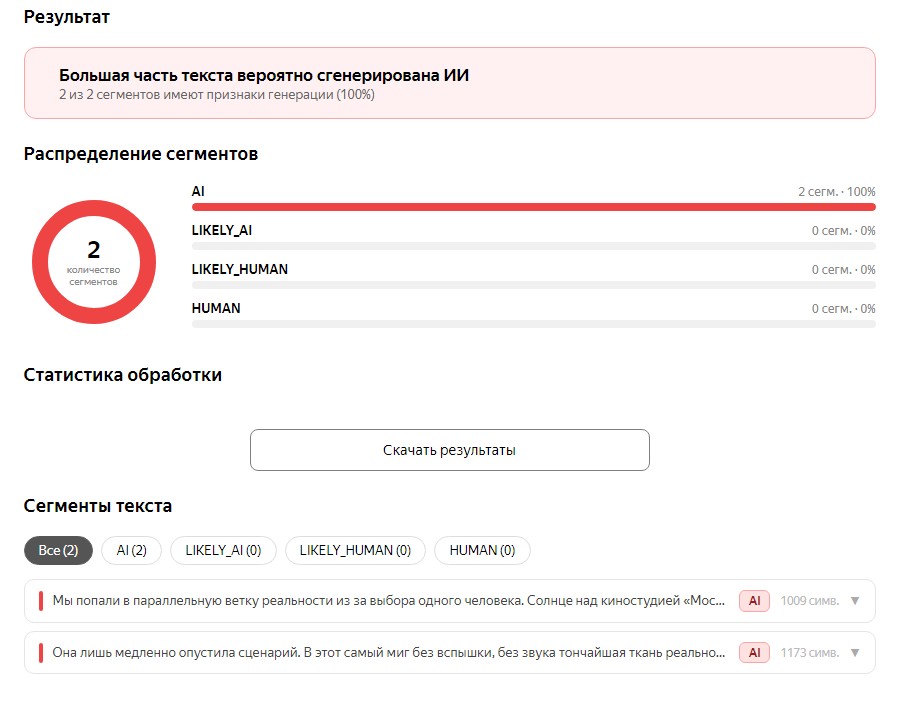Click the 'Результат' heading
Image resolution: width=900 pixels, height=714 pixels.
(x=67, y=17)
